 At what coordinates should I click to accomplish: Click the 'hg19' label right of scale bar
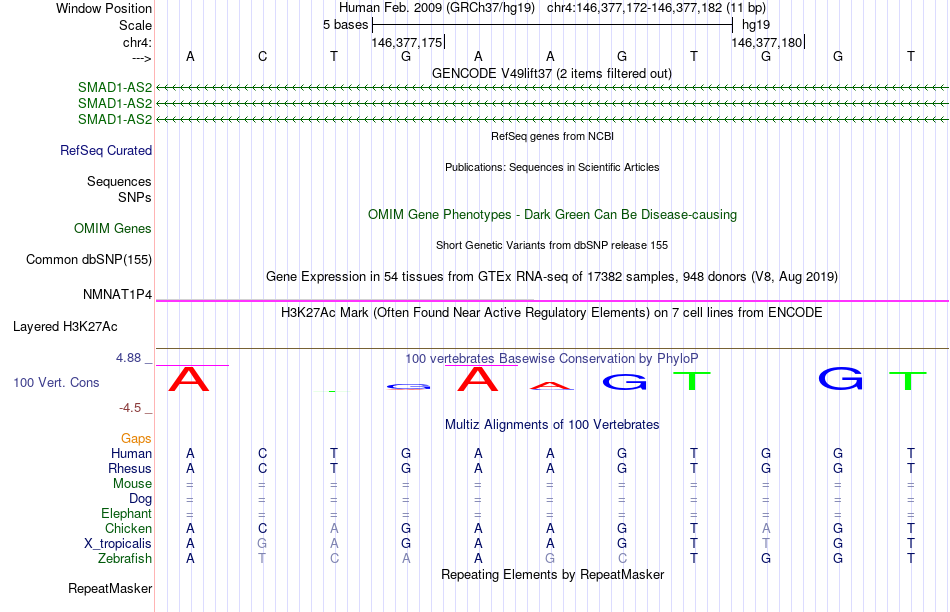[x=756, y=25]
